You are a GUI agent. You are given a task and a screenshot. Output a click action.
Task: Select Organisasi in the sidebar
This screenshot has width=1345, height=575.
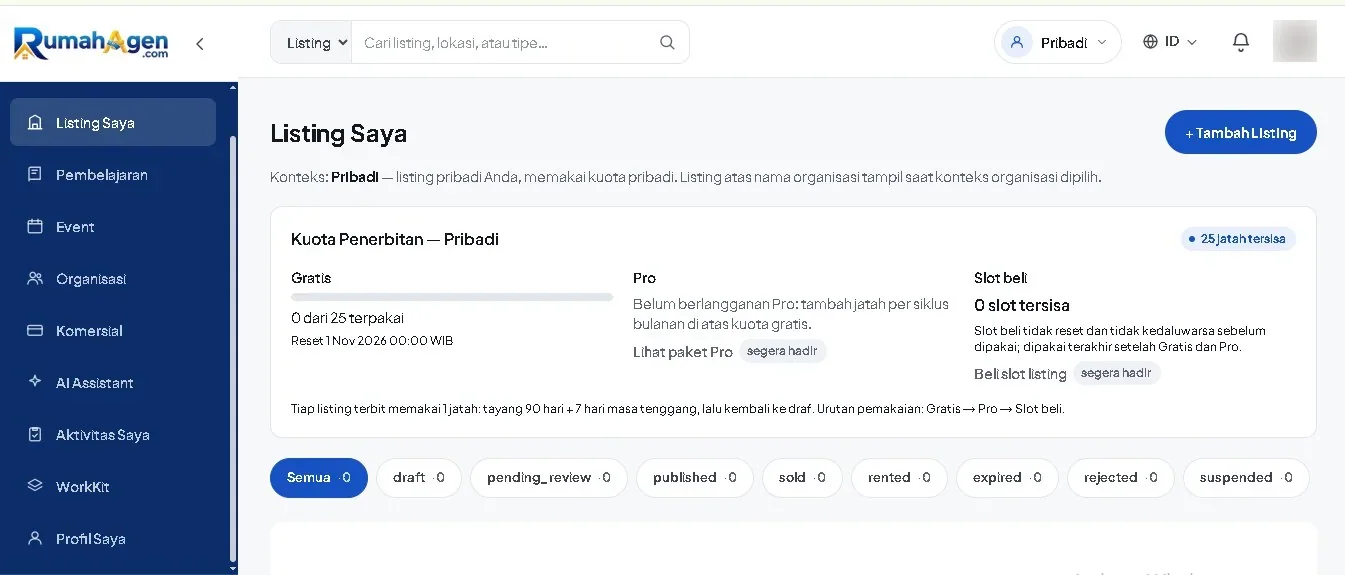(113, 278)
